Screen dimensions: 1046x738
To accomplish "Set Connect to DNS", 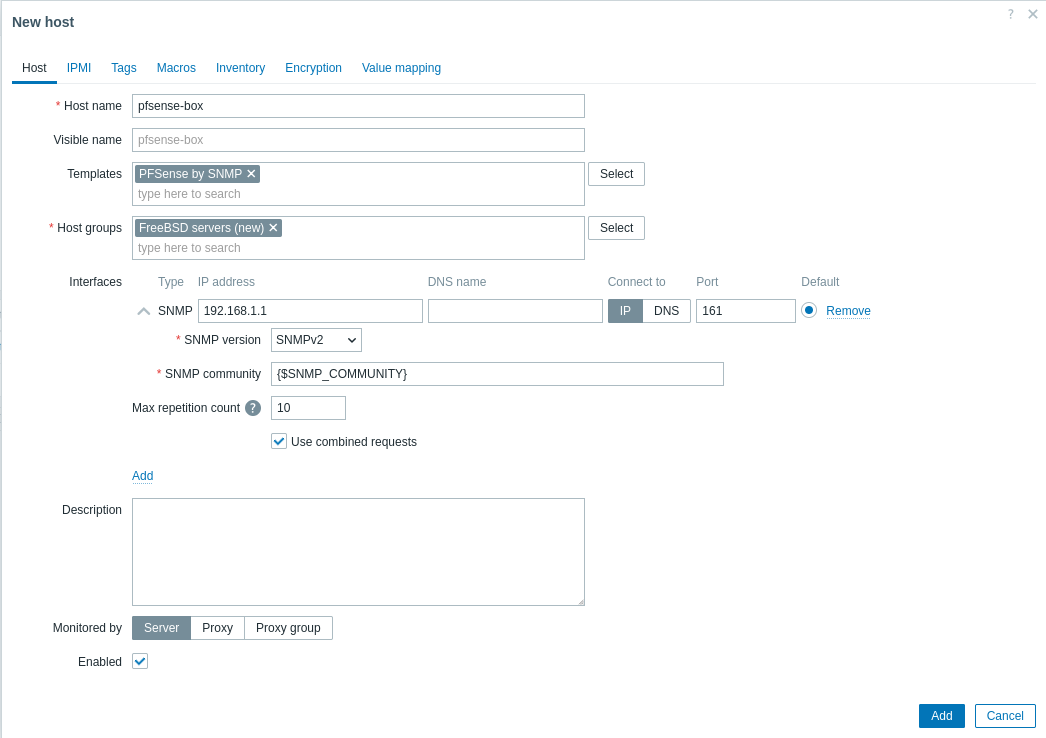I will coord(666,311).
